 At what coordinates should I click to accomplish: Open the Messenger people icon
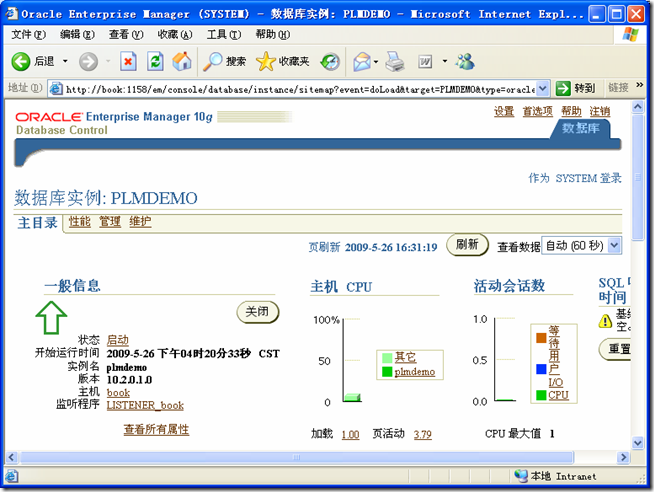coord(465,61)
